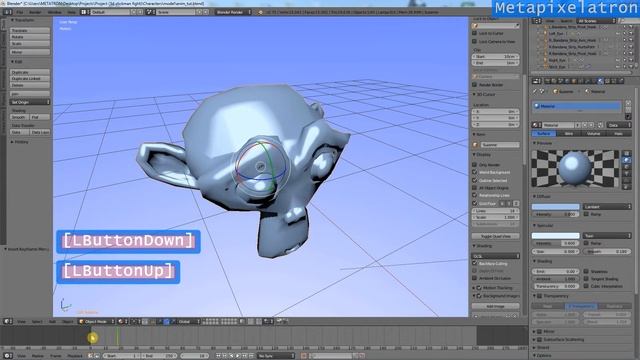Select the sphere material preview icon
640x360 pixels.
627,160
